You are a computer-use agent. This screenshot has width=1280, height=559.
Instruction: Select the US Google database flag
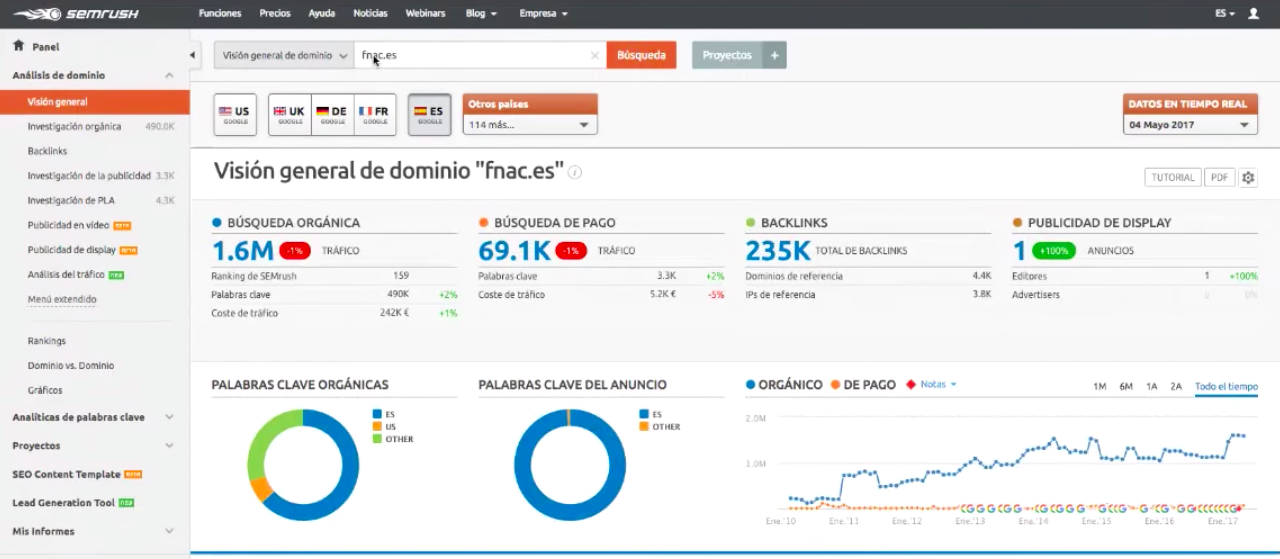[x=235, y=115]
